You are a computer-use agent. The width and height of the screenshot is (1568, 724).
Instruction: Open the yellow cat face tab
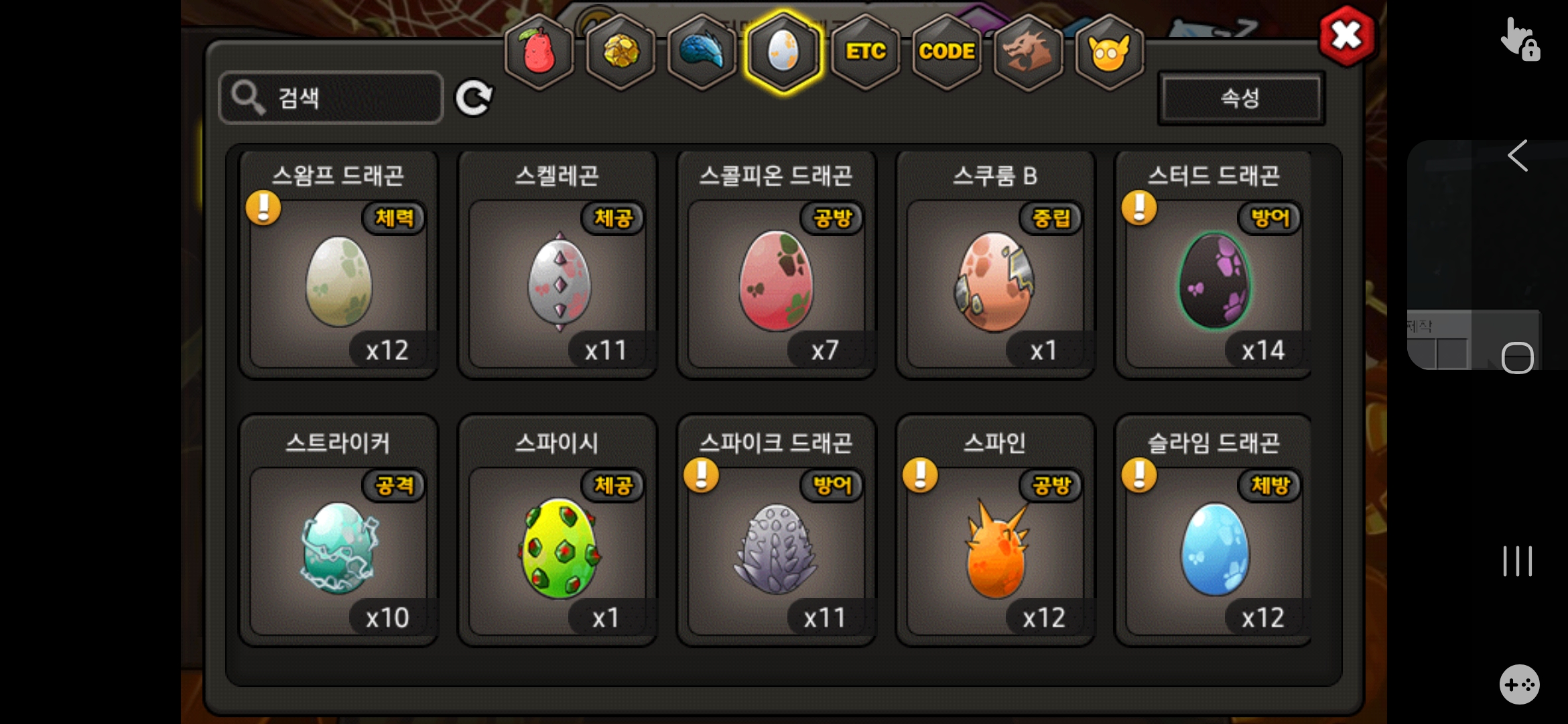pos(1109,52)
